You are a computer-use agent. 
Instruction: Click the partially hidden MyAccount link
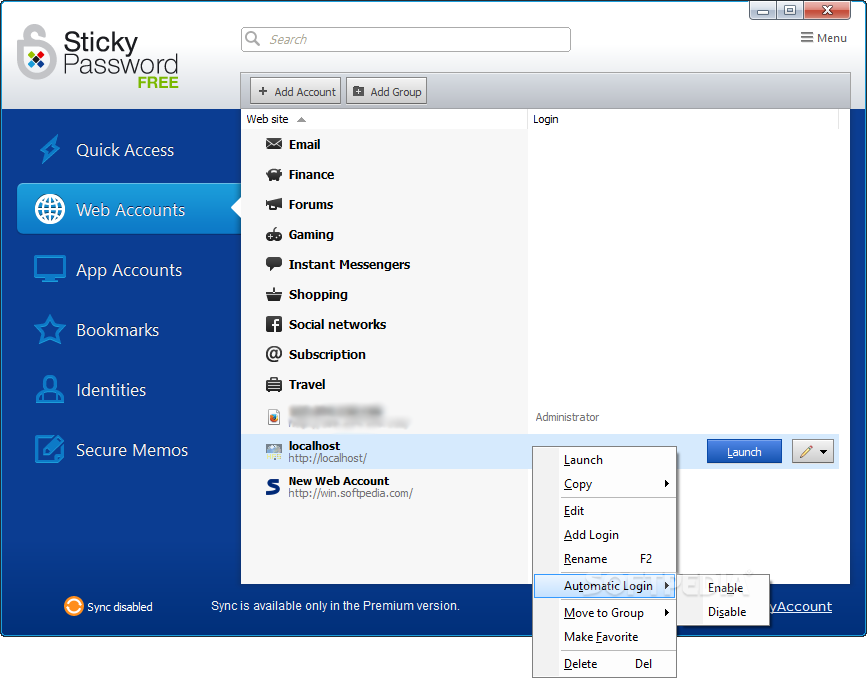pyautogui.click(x=801, y=606)
